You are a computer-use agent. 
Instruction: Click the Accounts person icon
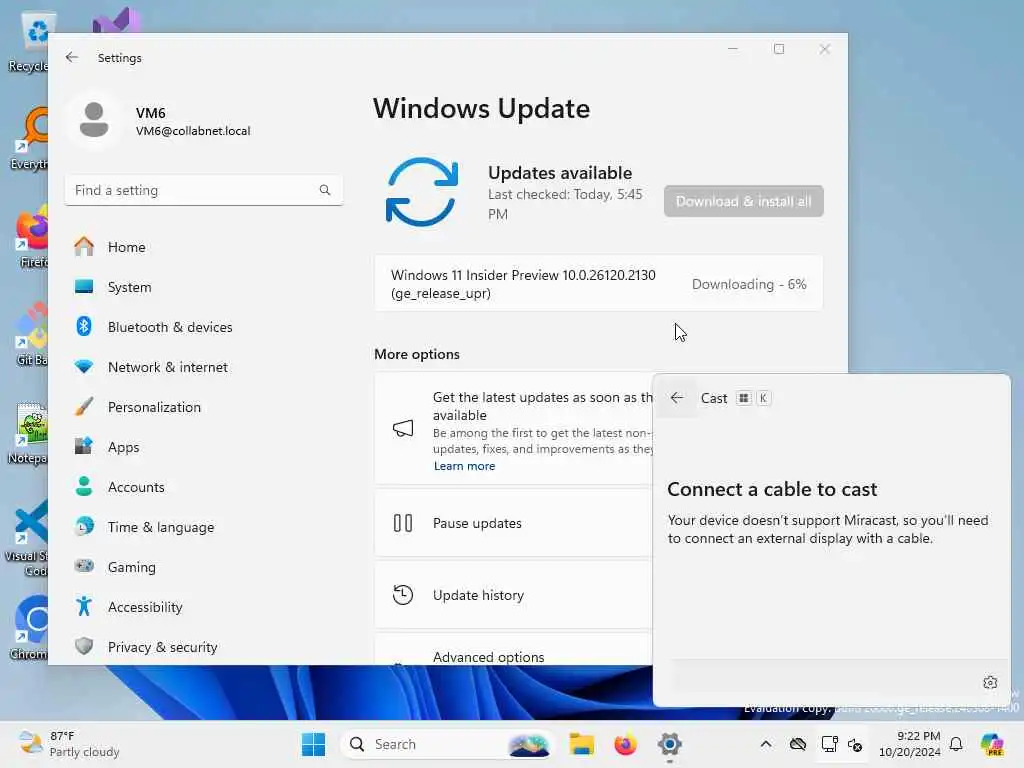(84, 487)
